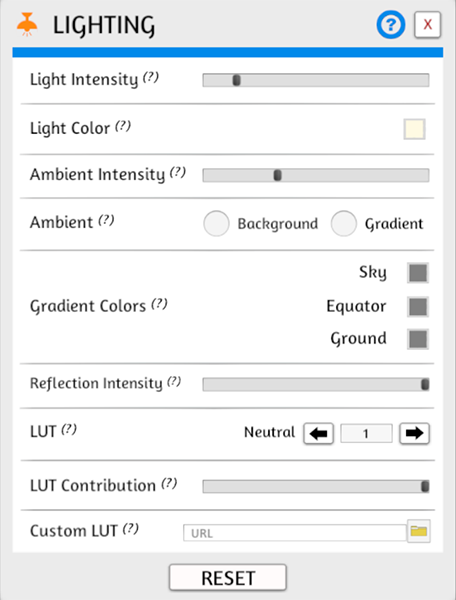Click the Custom LUT URL field
This screenshot has height=600, width=456.
pyautogui.click(x=295, y=533)
